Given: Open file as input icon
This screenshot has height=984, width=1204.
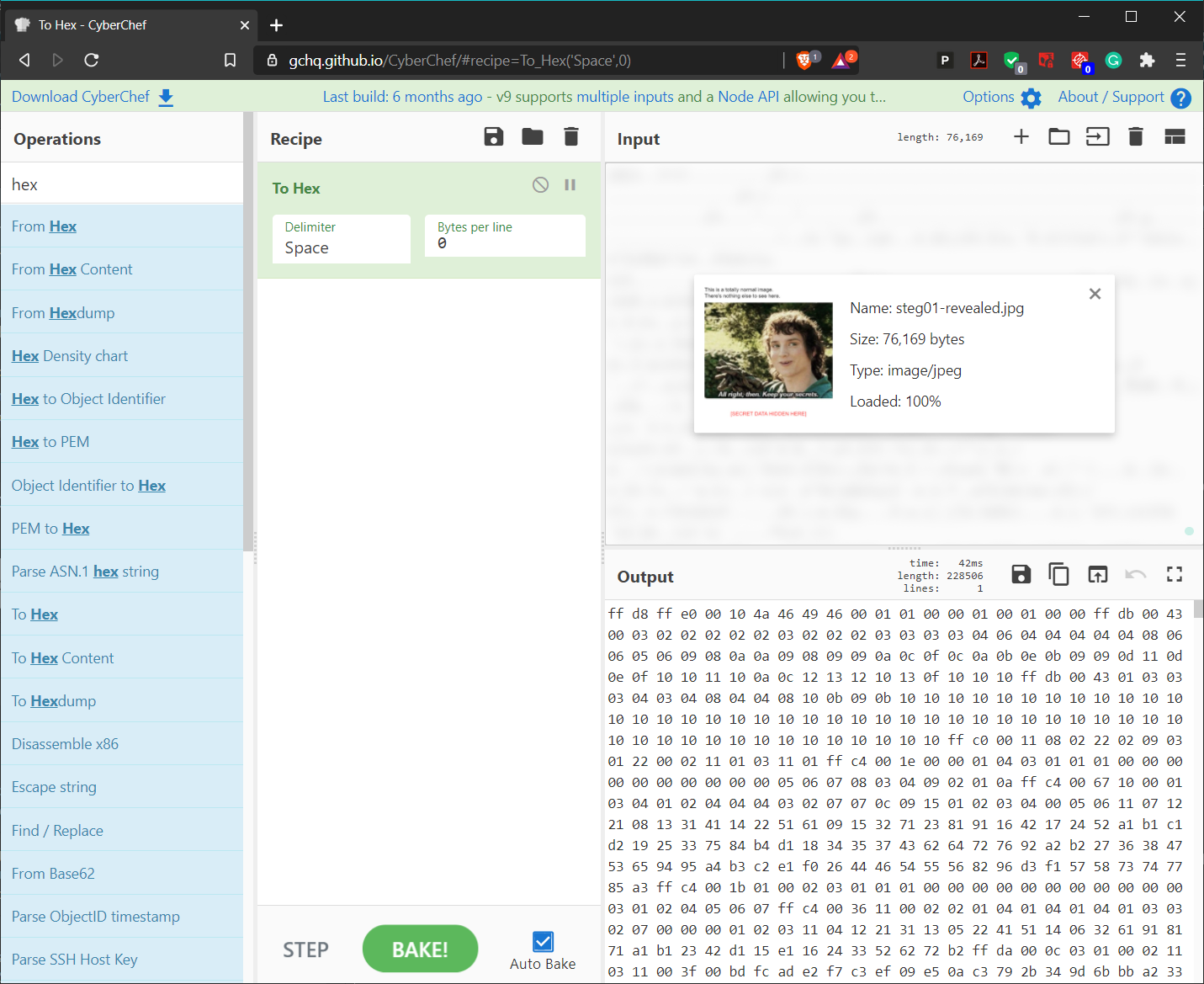Looking at the screenshot, I should [1098, 136].
